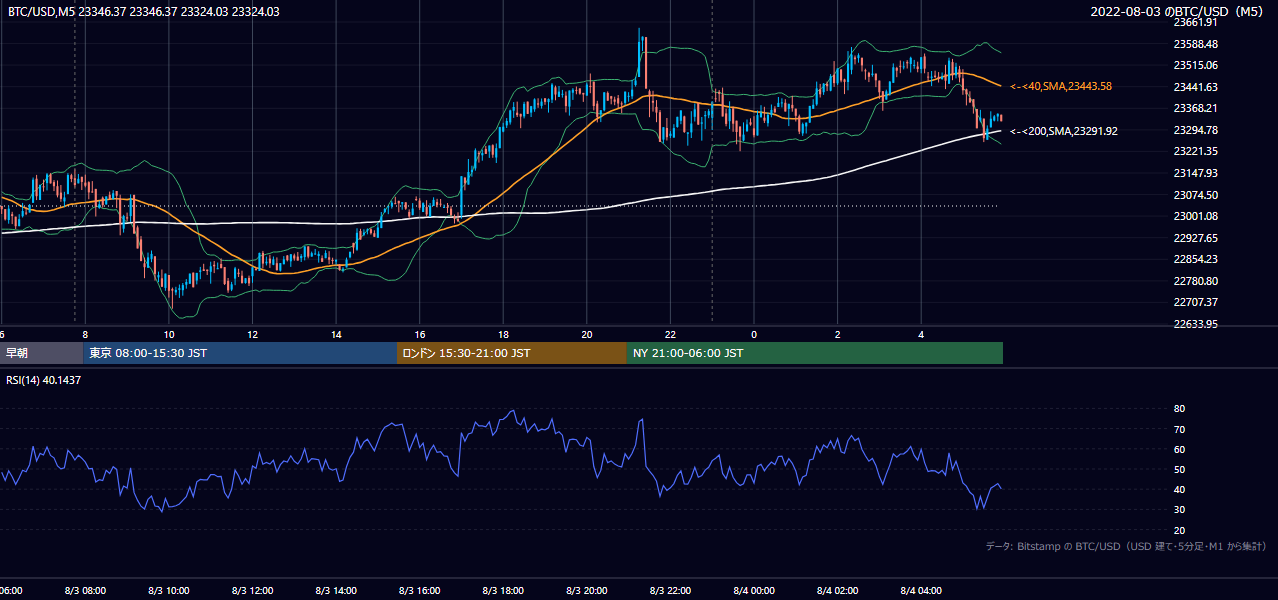Image resolution: width=1278 pixels, height=600 pixels.
Task: Click price axis value 23441.63
Action: pos(1195,87)
